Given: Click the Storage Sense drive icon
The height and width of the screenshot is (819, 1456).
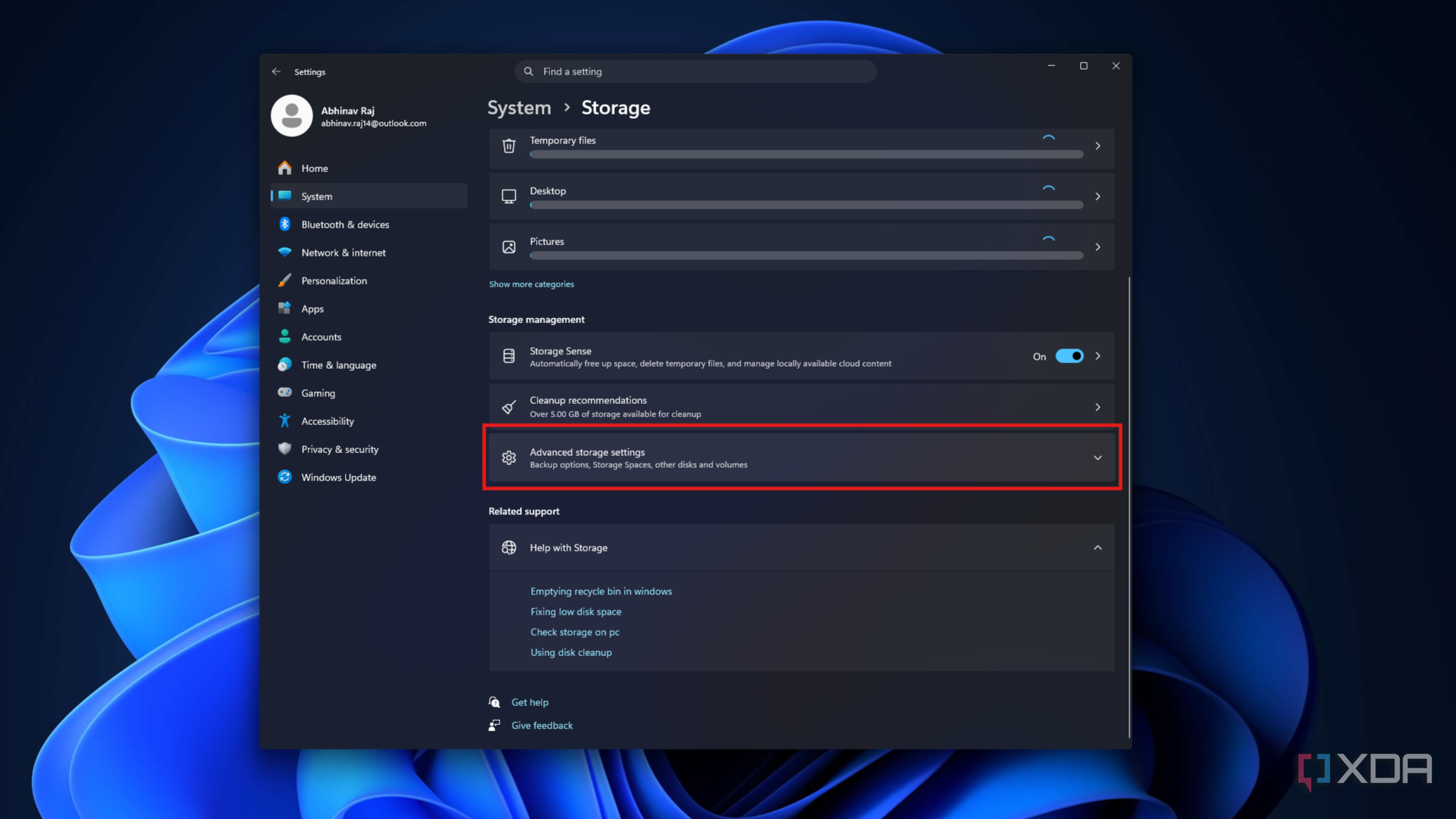Looking at the screenshot, I should point(509,356).
